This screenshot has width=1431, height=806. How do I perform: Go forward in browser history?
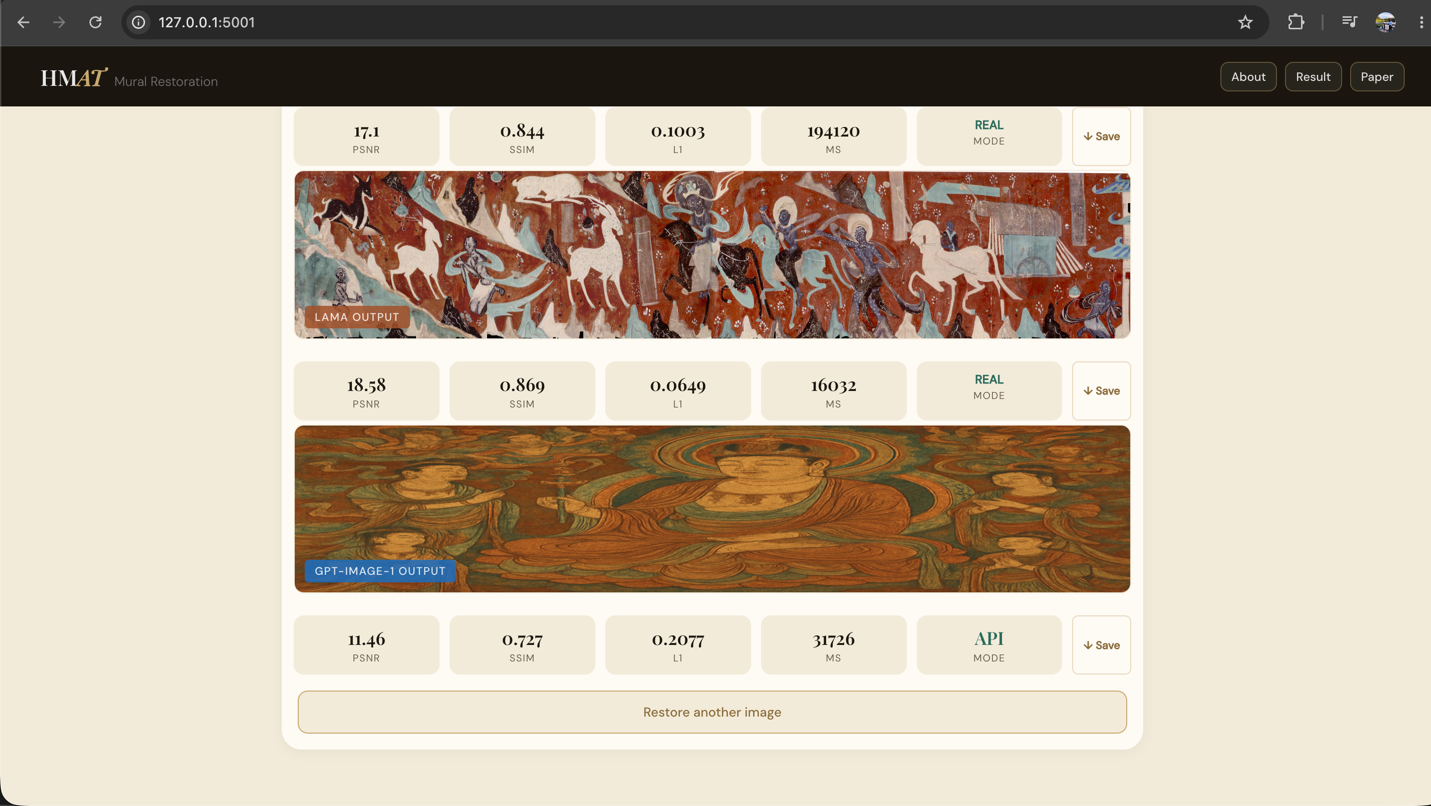tap(59, 22)
